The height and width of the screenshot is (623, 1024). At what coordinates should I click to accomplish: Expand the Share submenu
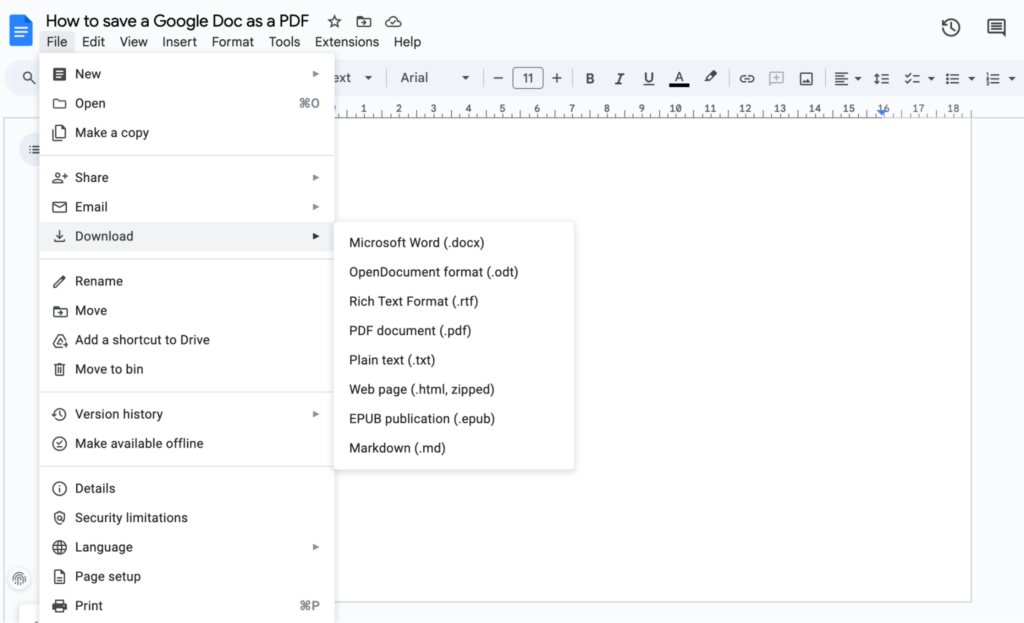187,178
